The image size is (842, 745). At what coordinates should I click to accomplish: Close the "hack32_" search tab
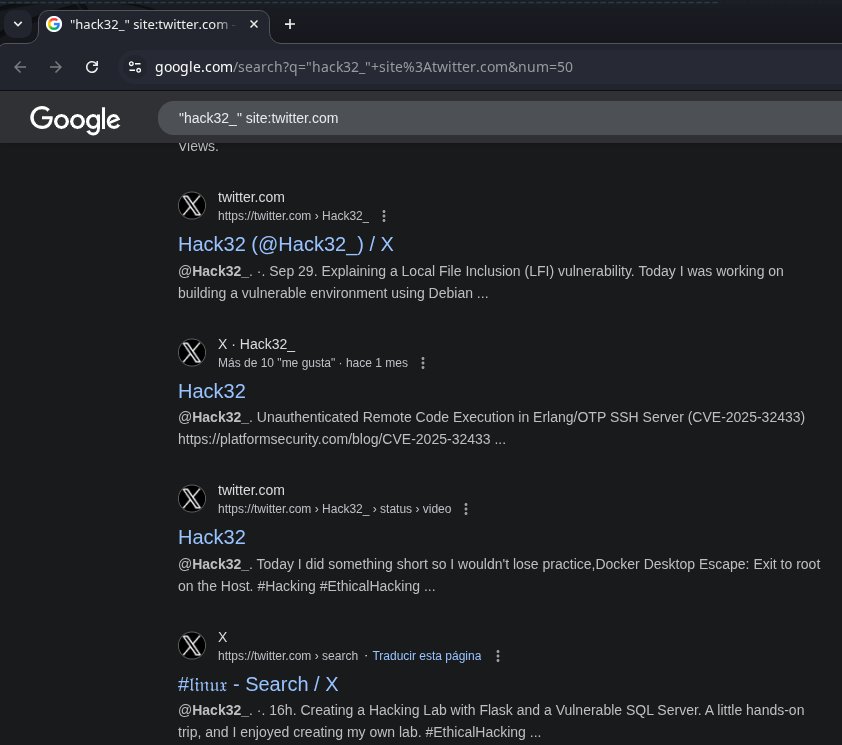coord(254,24)
